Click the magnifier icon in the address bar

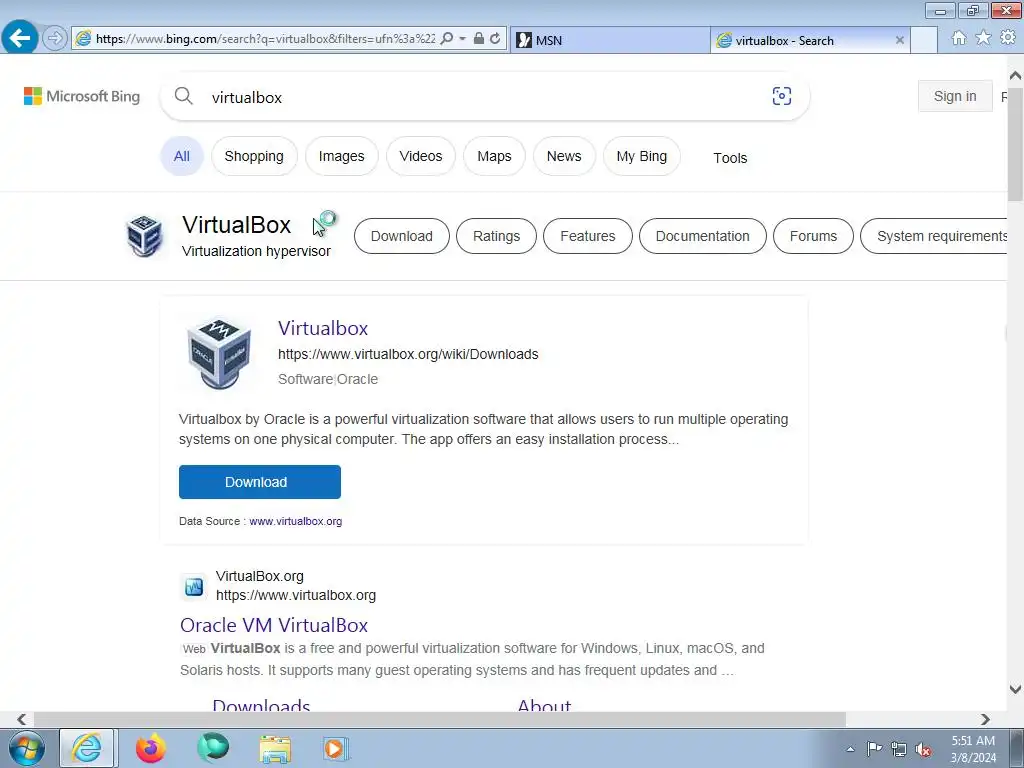(x=447, y=39)
